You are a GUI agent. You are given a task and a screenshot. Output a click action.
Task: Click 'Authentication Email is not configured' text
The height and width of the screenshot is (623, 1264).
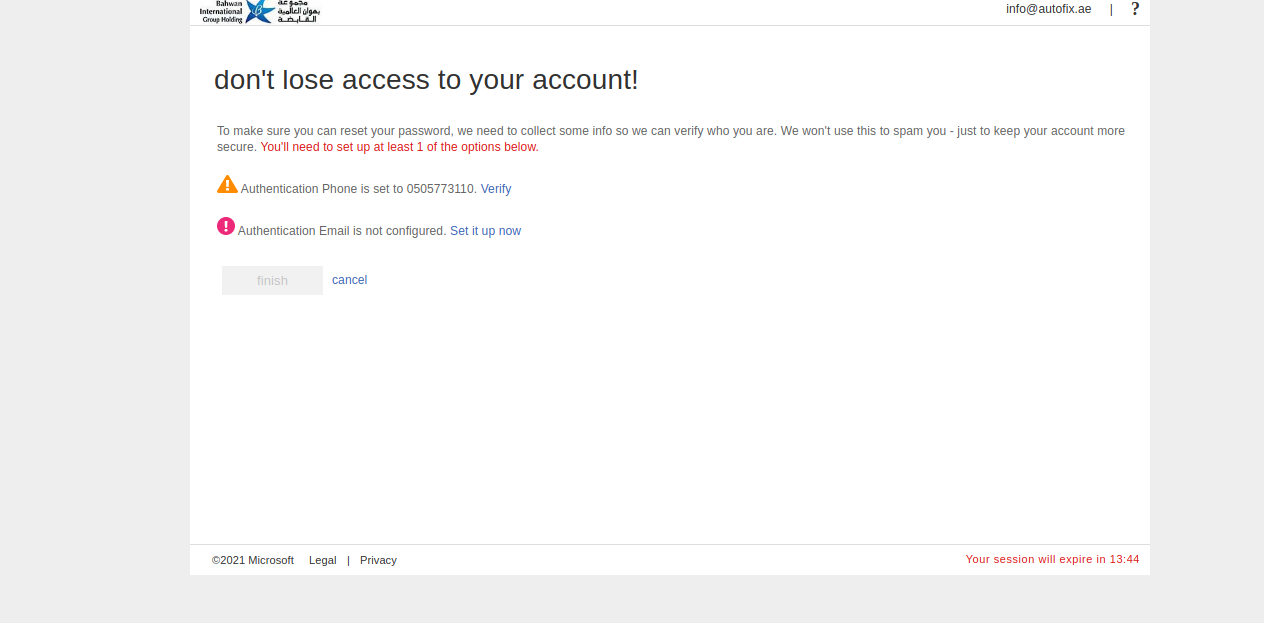pos(342,231)
